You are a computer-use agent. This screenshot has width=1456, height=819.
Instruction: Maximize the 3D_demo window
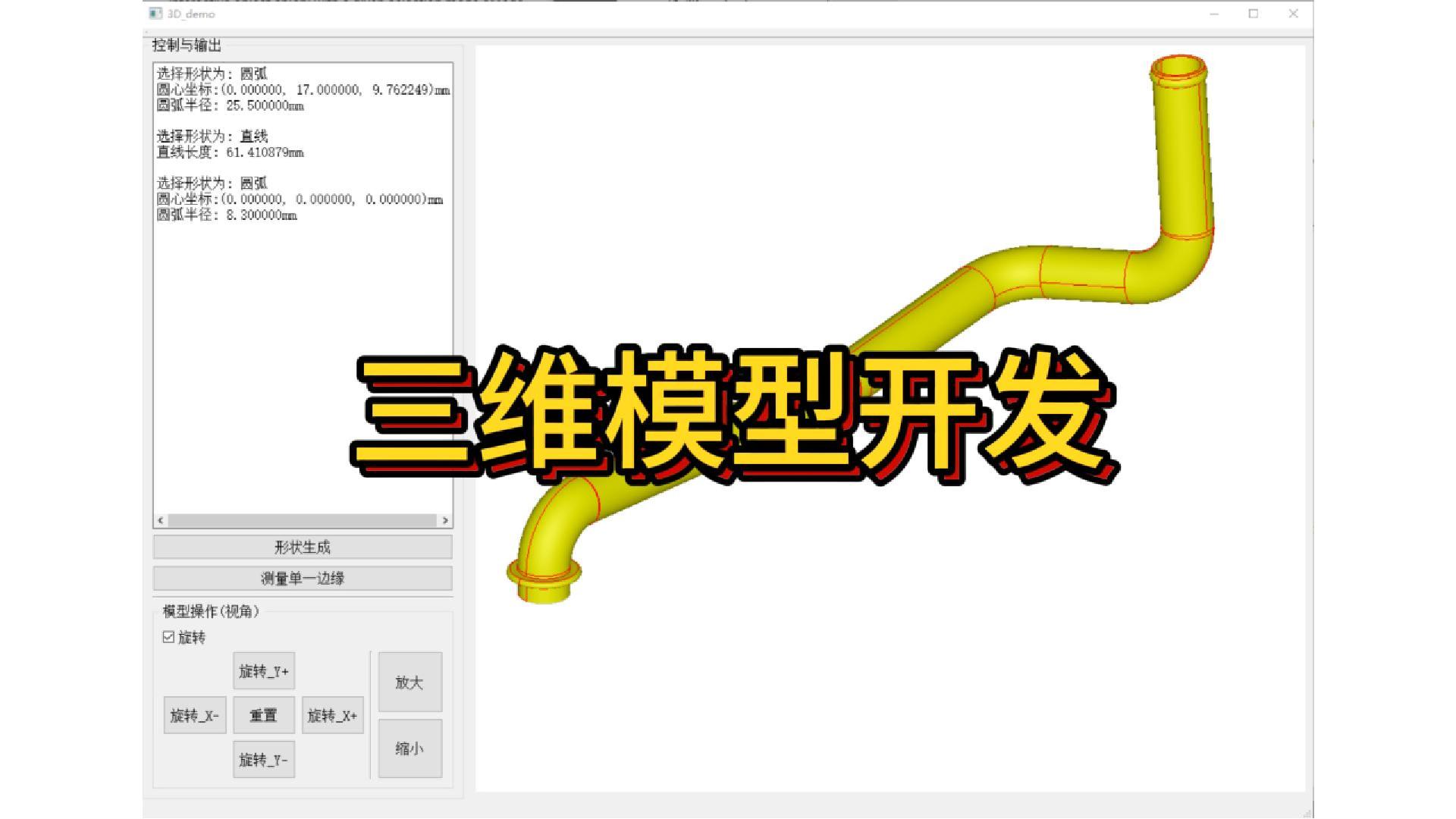tap(1254, 14)
